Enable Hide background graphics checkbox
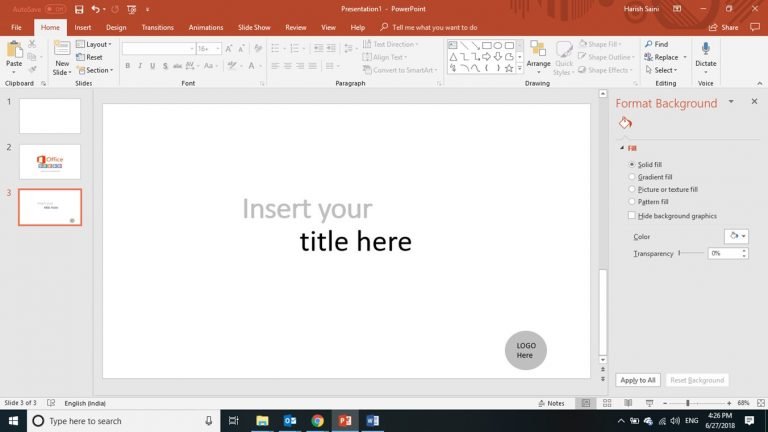 [632, 216]
